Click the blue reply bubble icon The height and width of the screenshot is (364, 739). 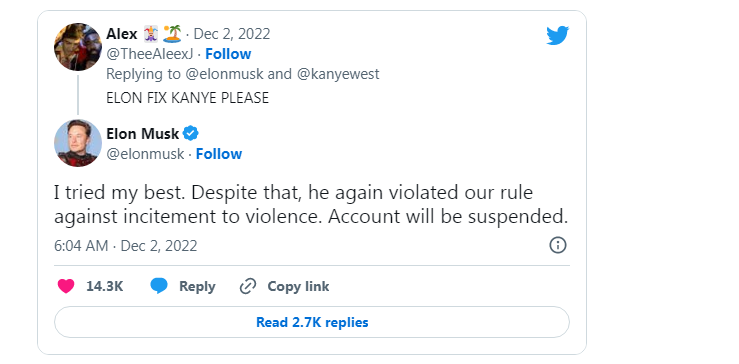159,286
